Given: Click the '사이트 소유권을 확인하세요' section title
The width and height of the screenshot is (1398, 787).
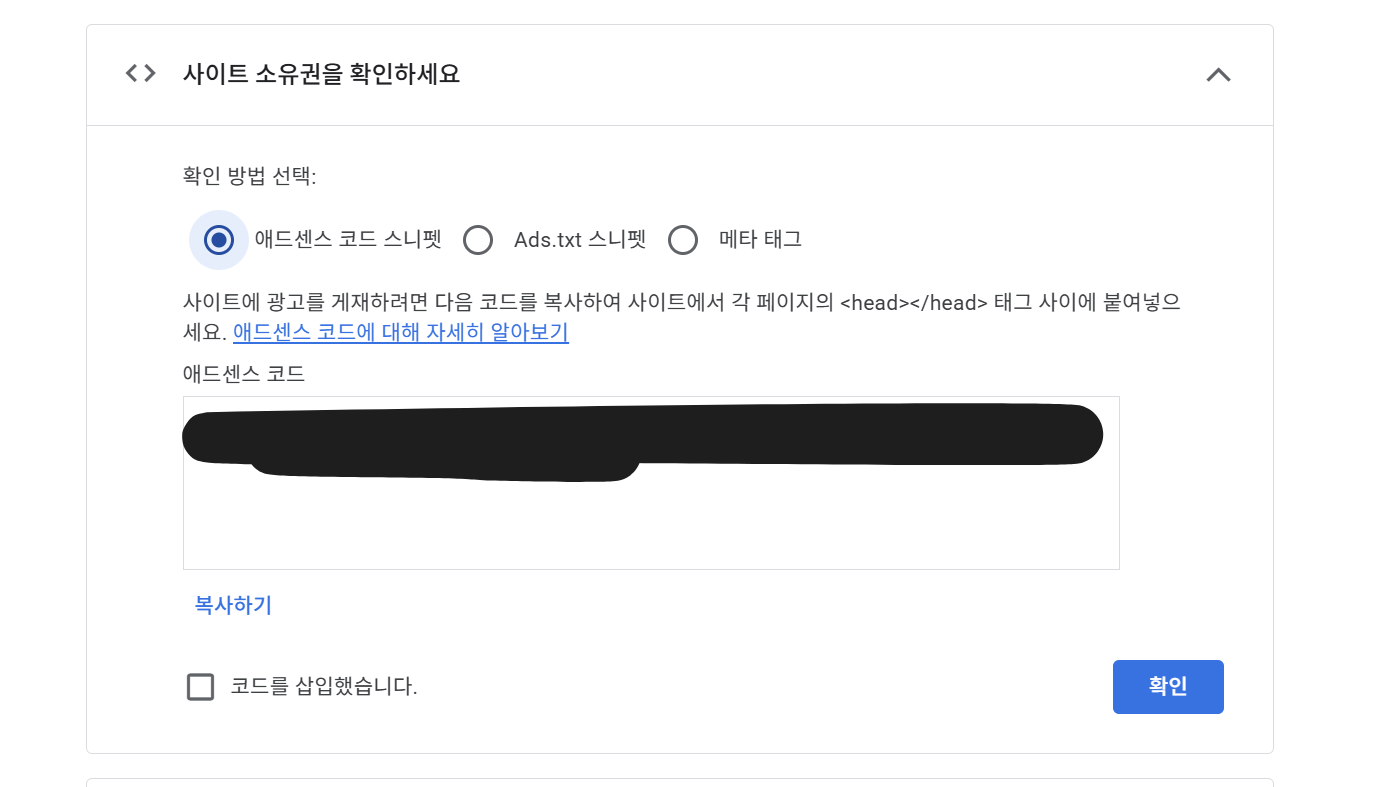Looking at the screenshot, I should tap(321, 74).
